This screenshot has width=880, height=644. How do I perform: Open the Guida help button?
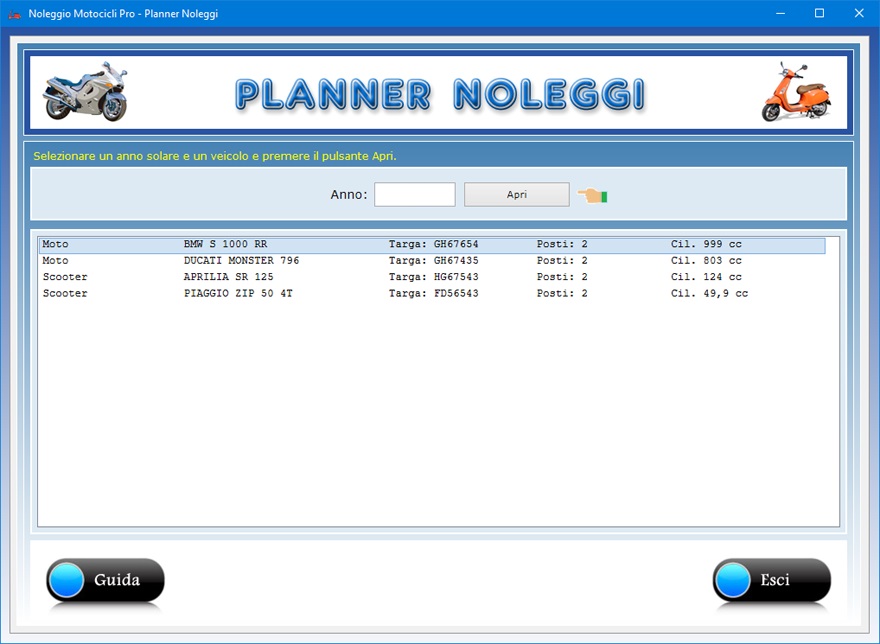coord(106,580)
